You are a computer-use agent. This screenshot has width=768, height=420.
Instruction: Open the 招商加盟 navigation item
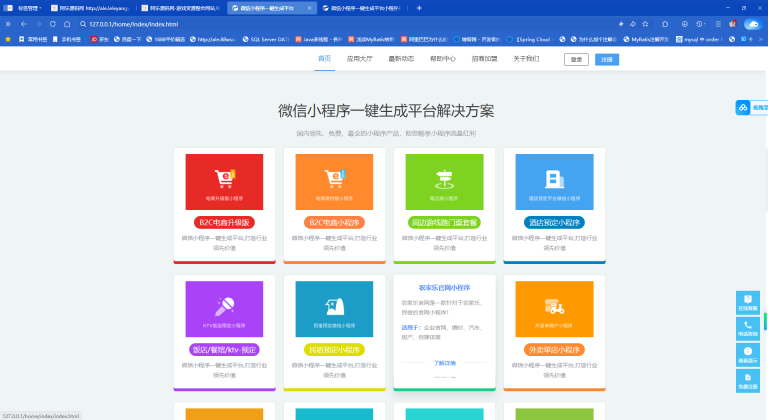tap(484, 59)
